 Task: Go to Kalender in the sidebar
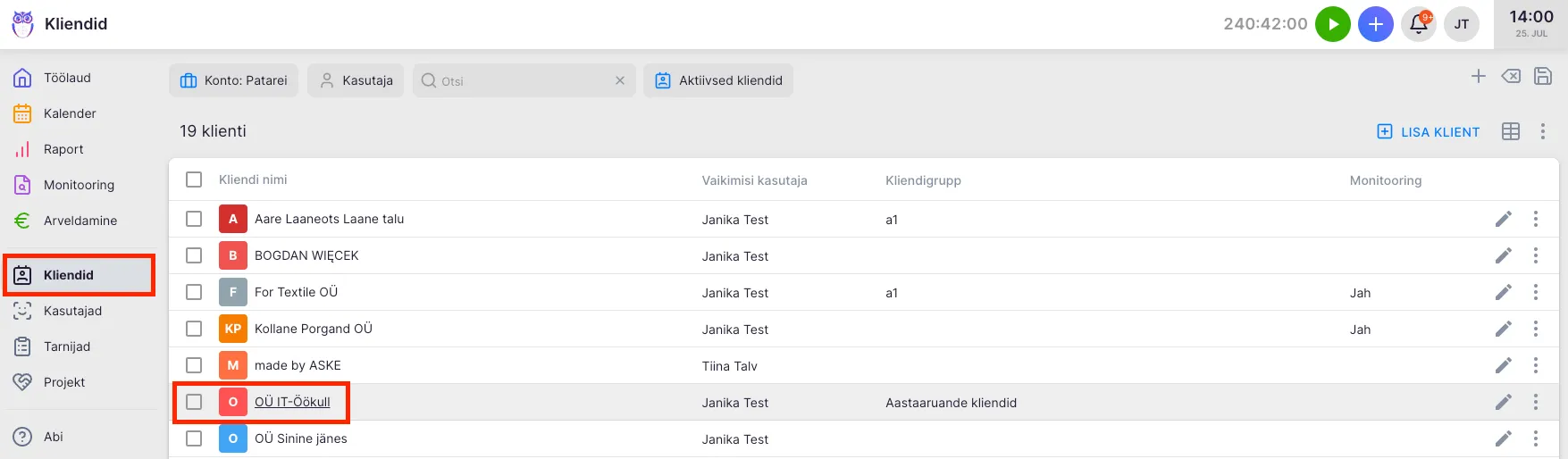click(70, 113)
